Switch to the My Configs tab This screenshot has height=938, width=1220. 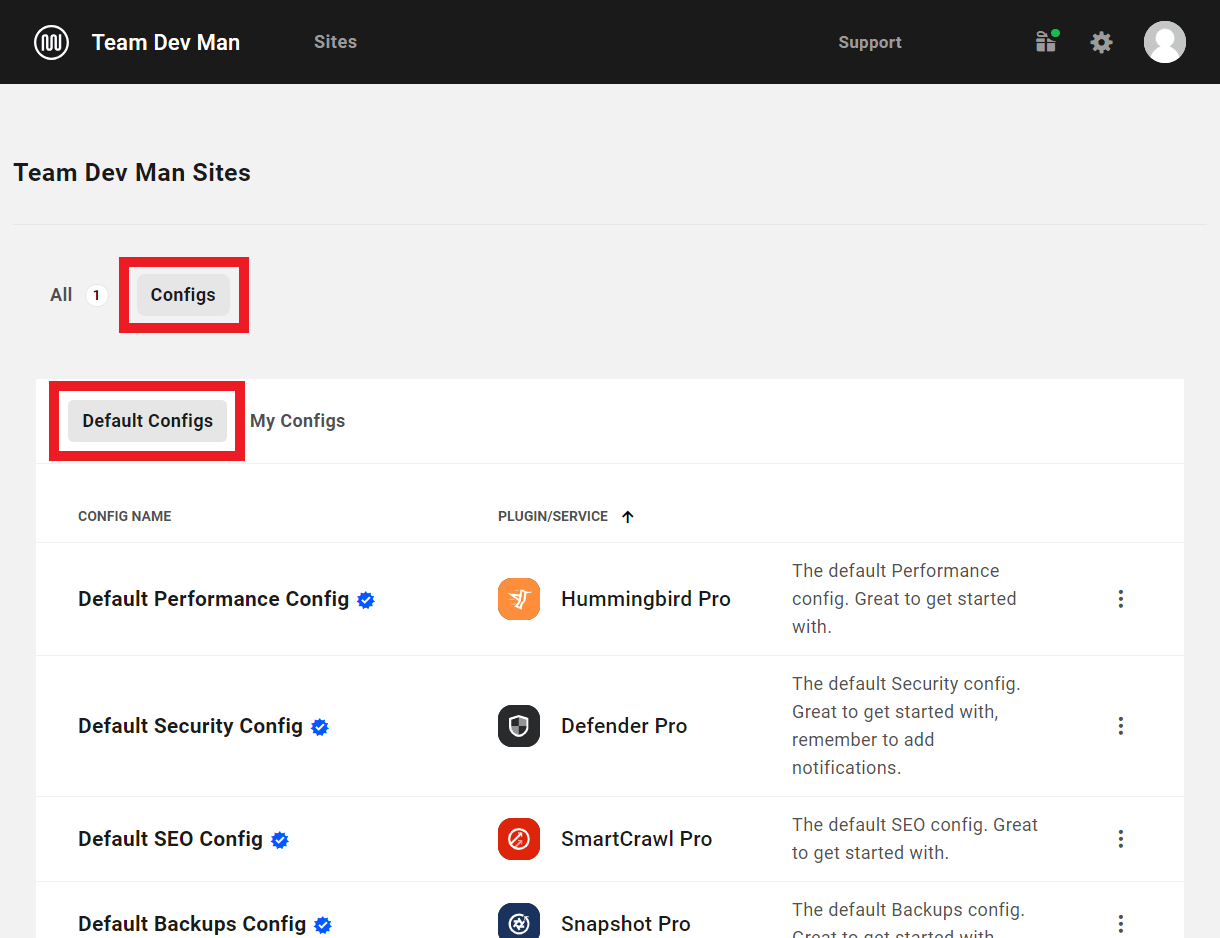click(298, 421)
